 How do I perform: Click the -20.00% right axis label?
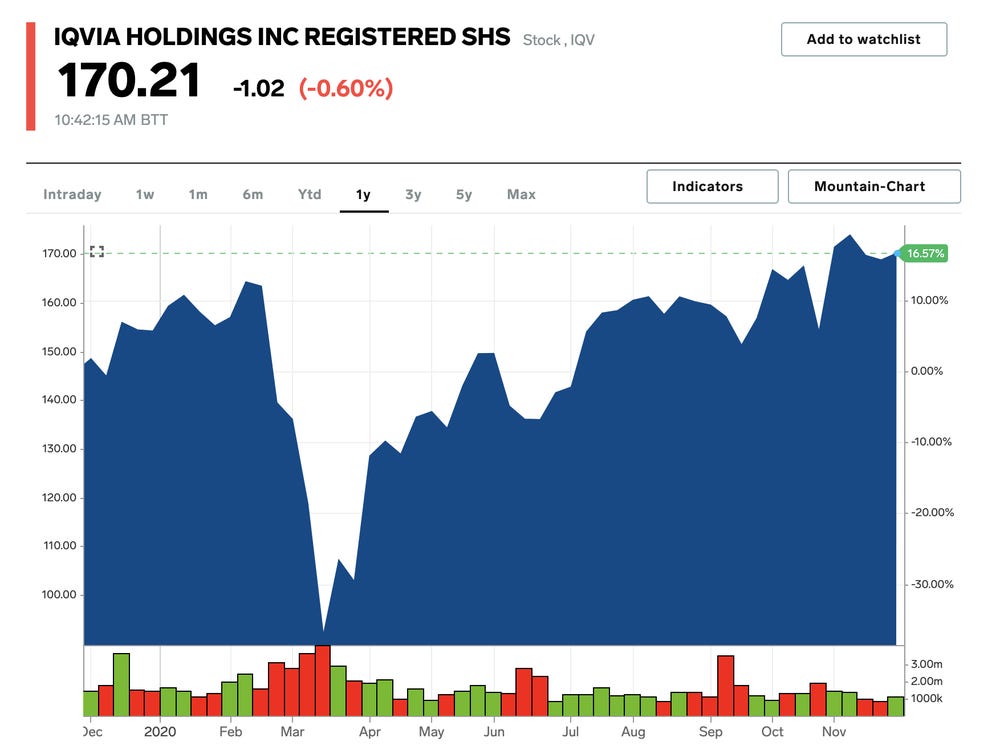pyautogui.click(x=932, y=513)
